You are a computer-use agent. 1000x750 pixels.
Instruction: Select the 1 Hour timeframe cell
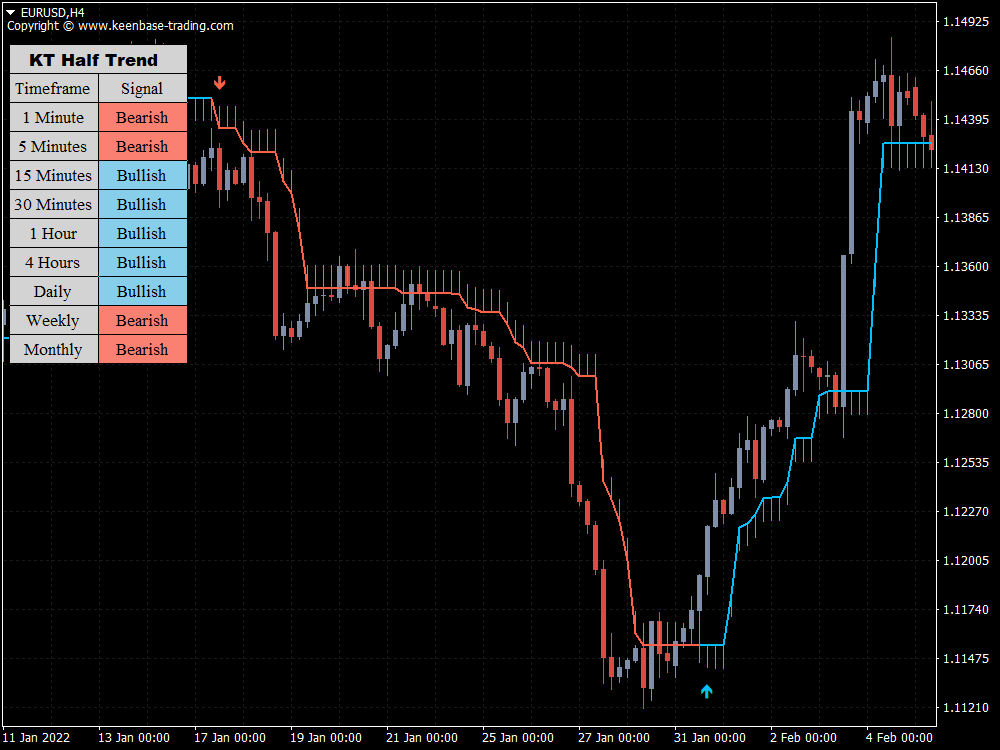point(54,233)
